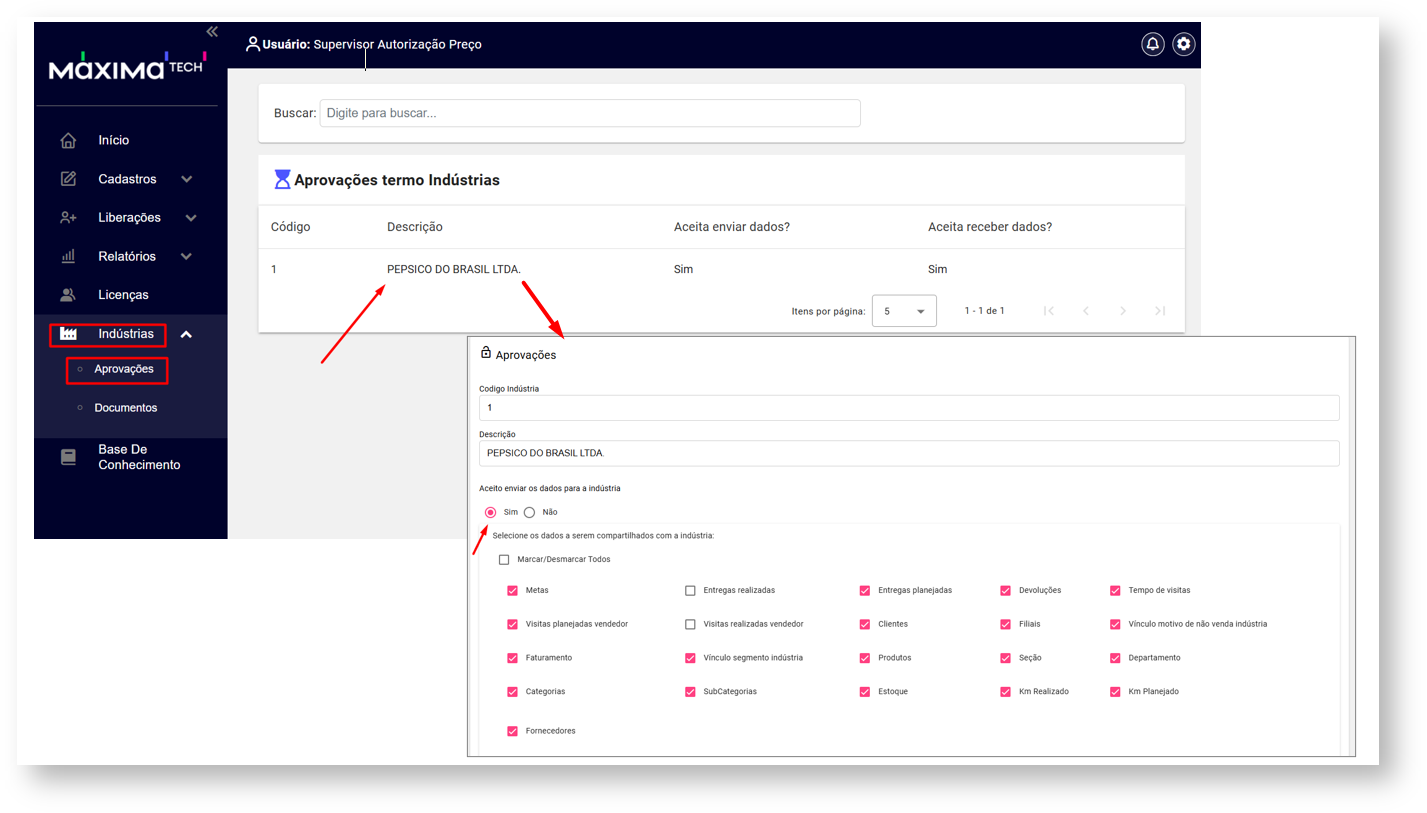The image size is (1427, 813).
Task: Click the Buscar search field
Action: pos(589,113)
